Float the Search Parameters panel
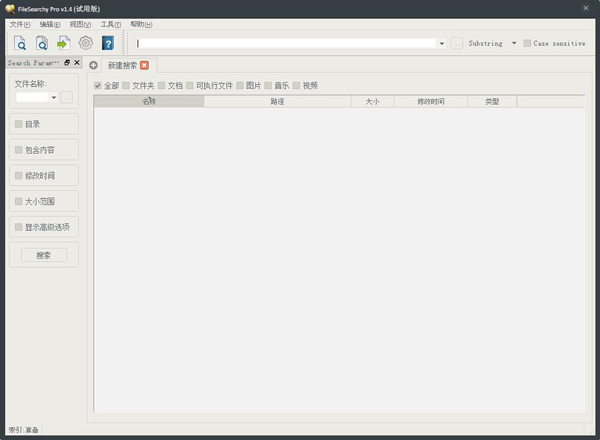600x440 pixels. (67, 62)
